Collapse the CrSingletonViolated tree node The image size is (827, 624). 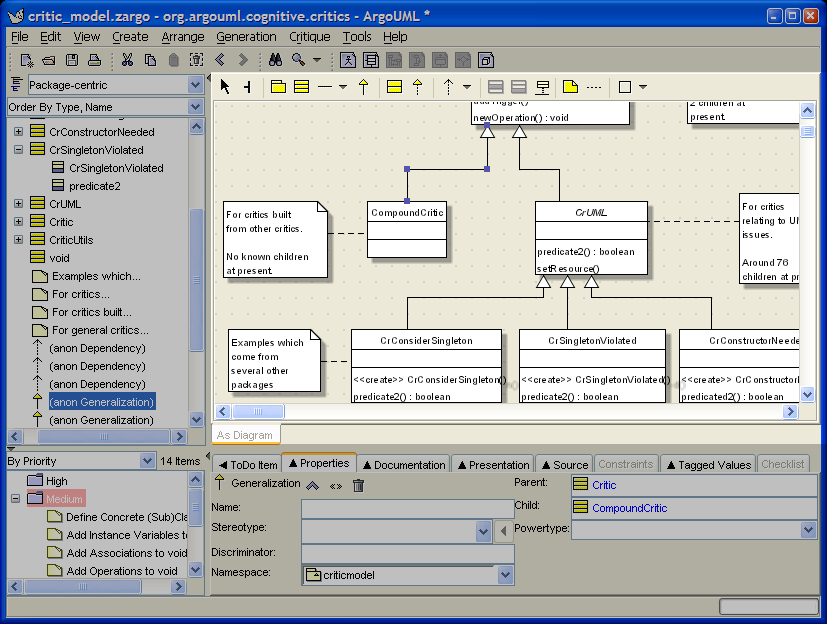tap(18, 150)
